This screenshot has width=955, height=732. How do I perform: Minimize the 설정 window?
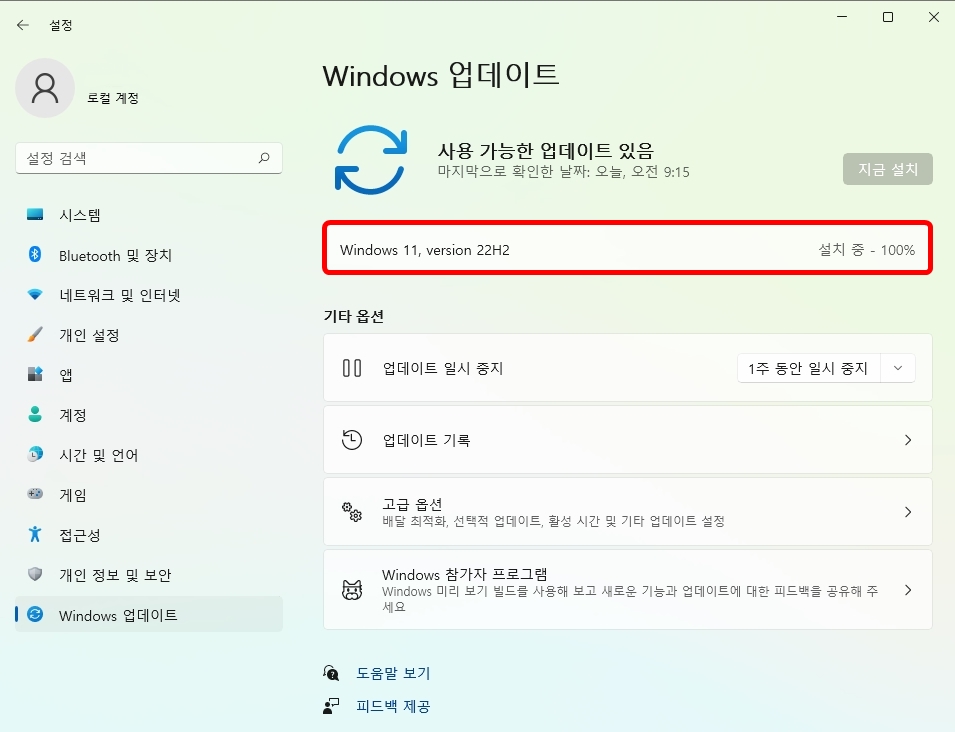point(842,17)
